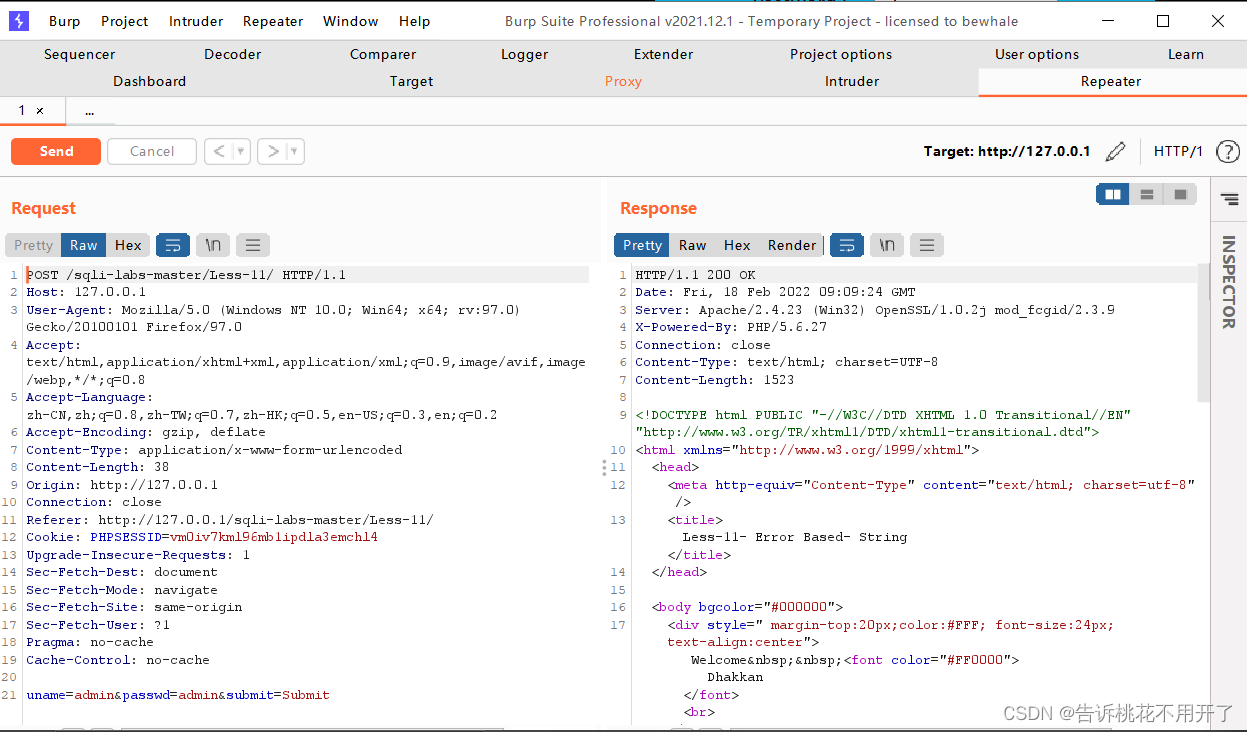Open the Help menu
Viewport: 1247px width, 732px height.
pyautogui.click(x=414, y=21)
